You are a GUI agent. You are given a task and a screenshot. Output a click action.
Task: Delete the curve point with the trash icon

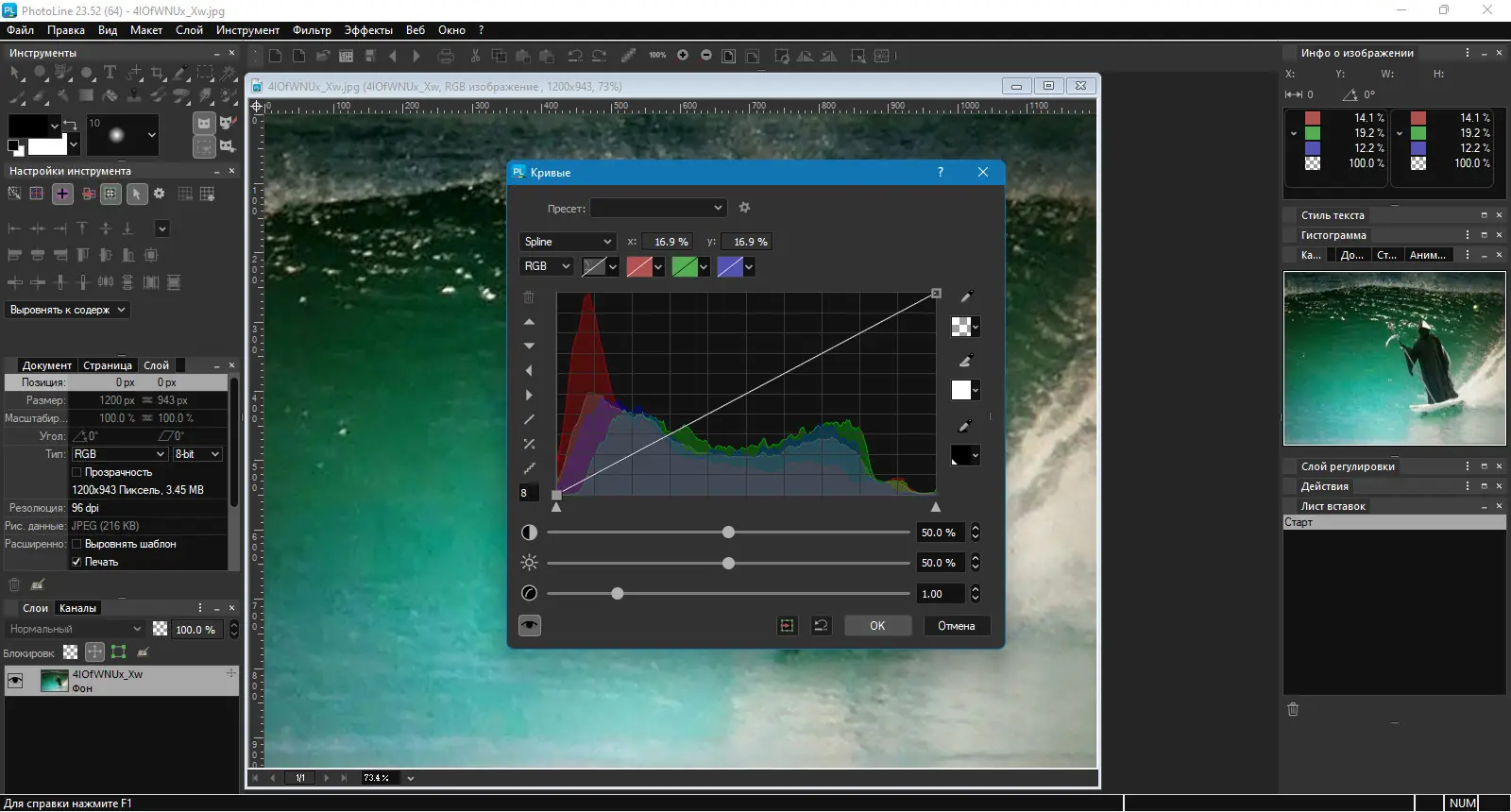[x=529, y=297]
